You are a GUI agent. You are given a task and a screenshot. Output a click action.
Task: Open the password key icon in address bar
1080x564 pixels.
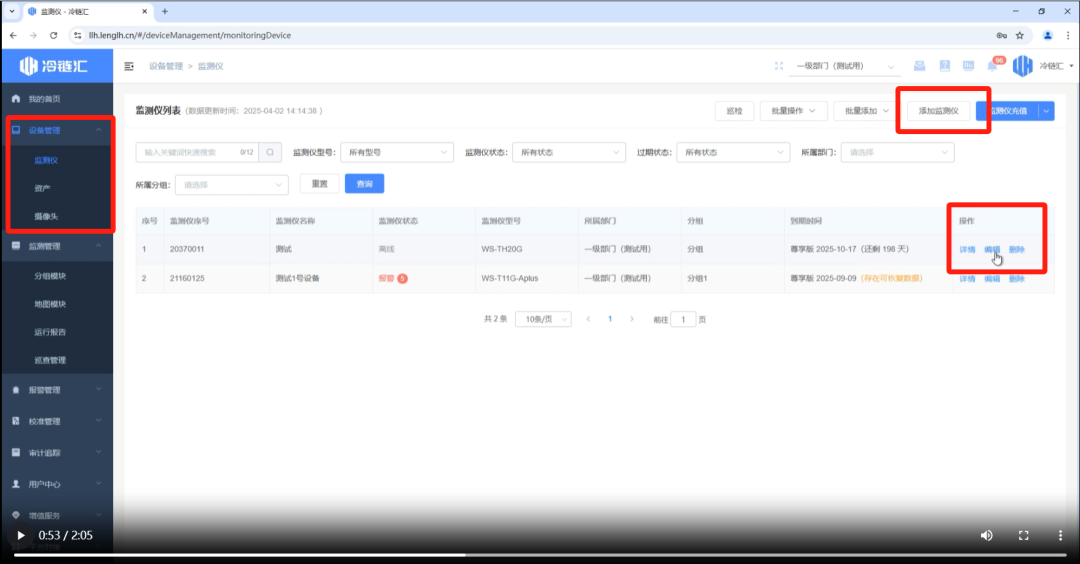(1001, 35)
